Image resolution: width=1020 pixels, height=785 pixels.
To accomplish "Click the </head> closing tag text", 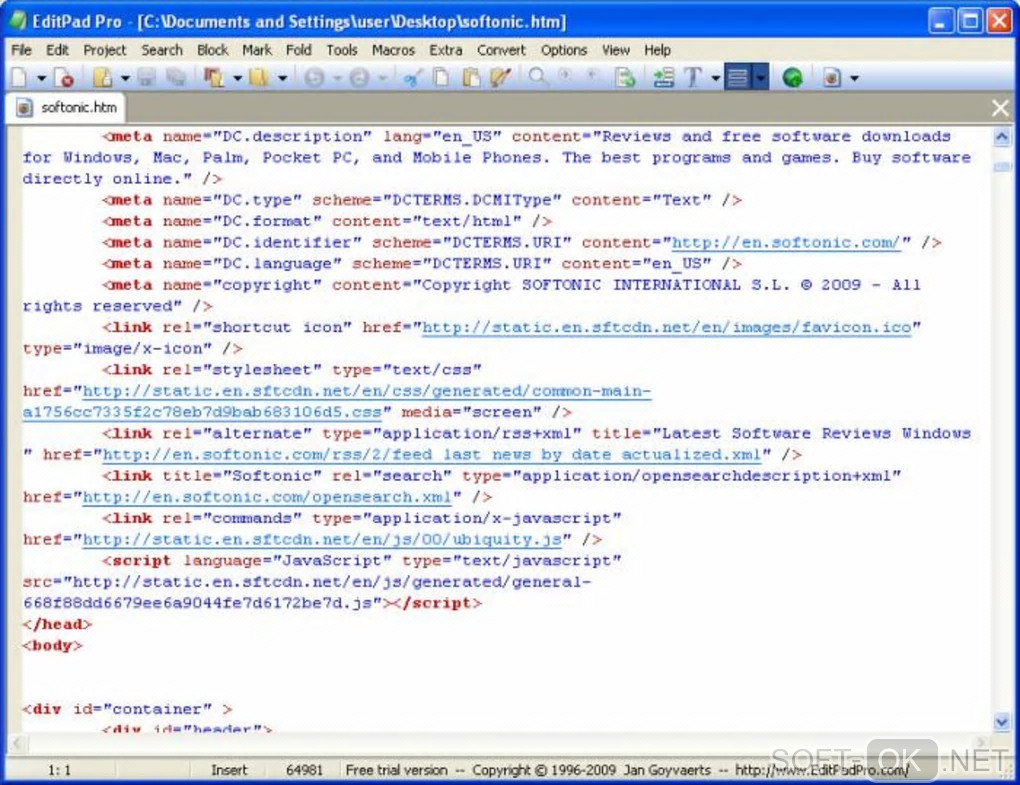I will pos(57,624).
